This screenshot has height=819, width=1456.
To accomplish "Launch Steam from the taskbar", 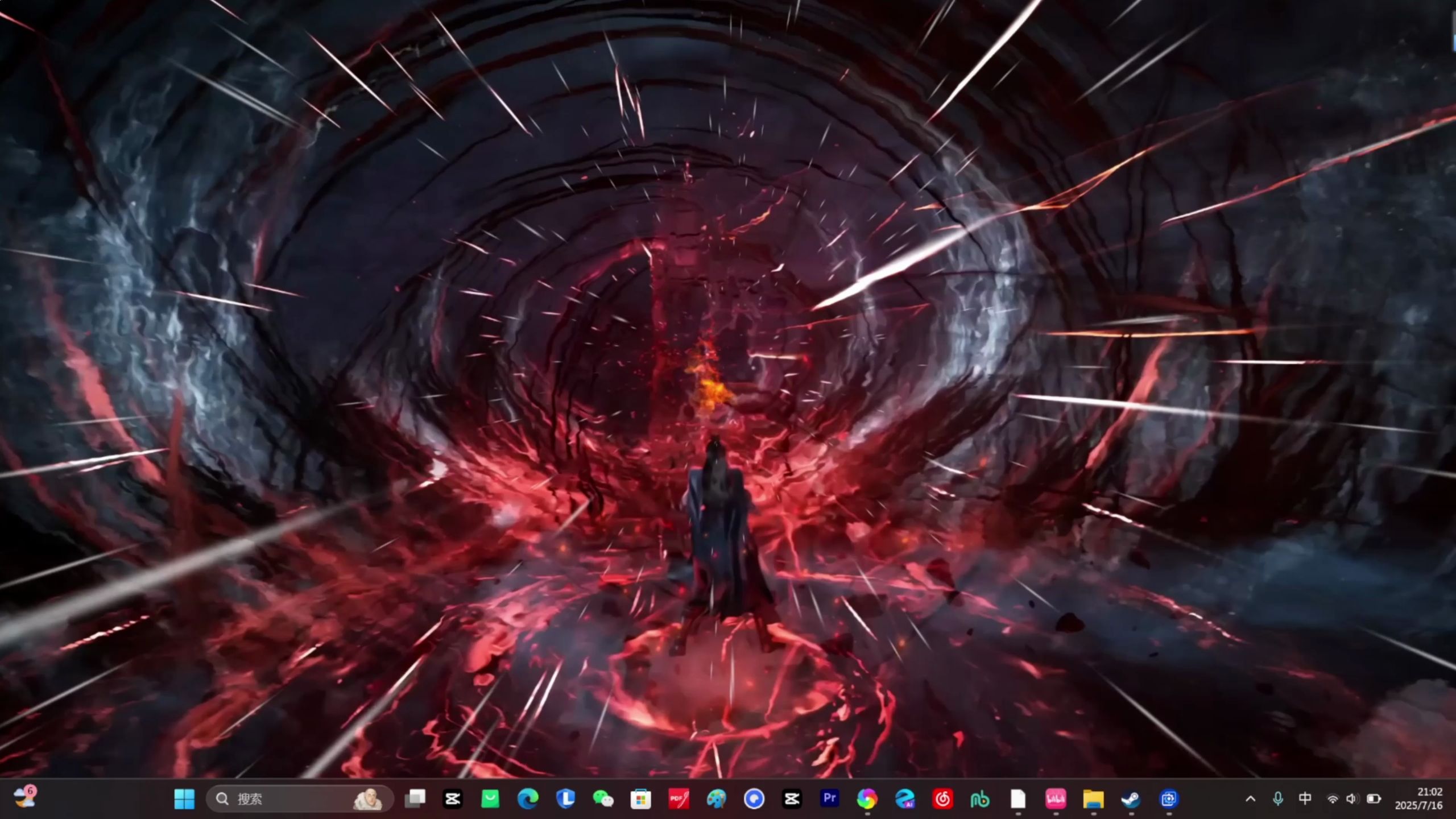I will [x=1131, y=799].
